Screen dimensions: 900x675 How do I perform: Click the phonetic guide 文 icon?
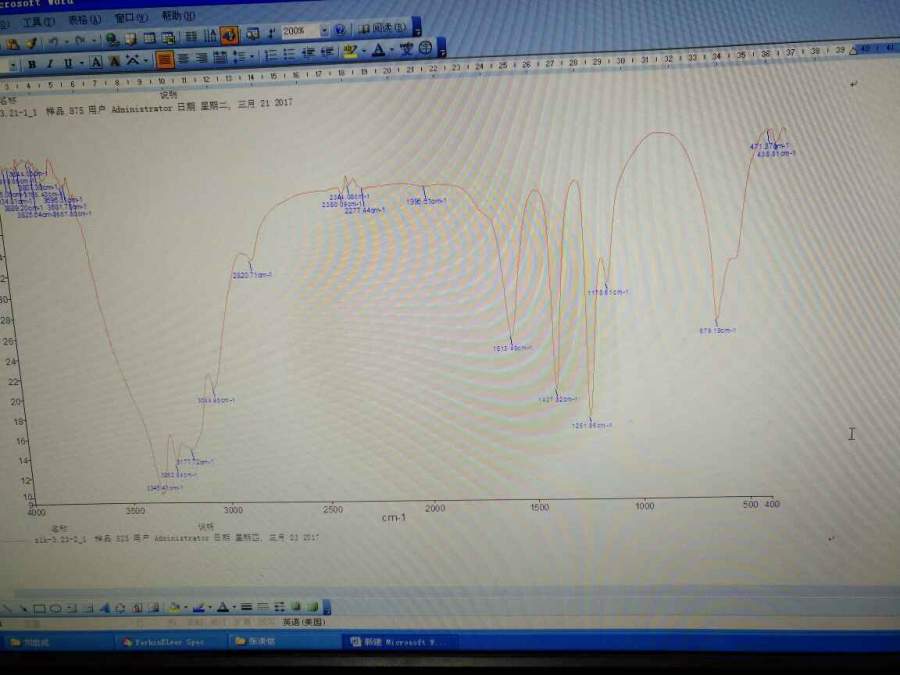point(407,48)
